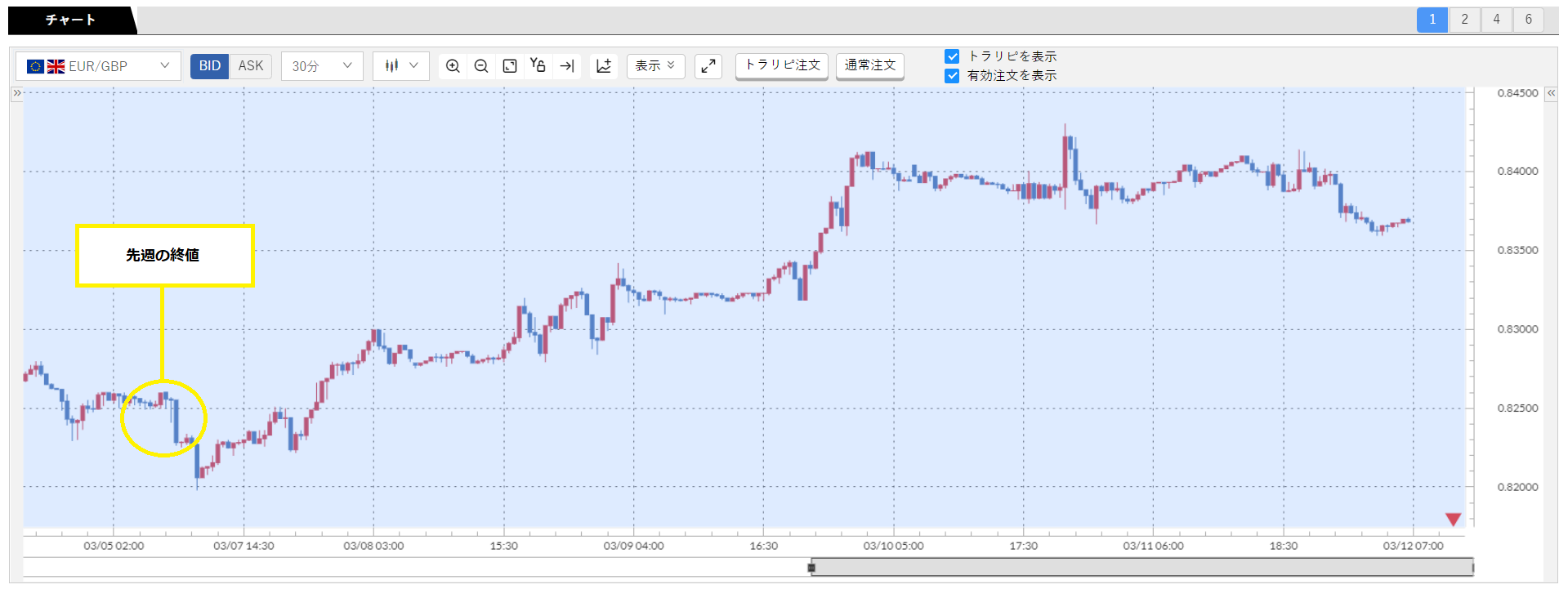Add technical indicator chart icon
1568x589 pixels.
pos(604,66)
